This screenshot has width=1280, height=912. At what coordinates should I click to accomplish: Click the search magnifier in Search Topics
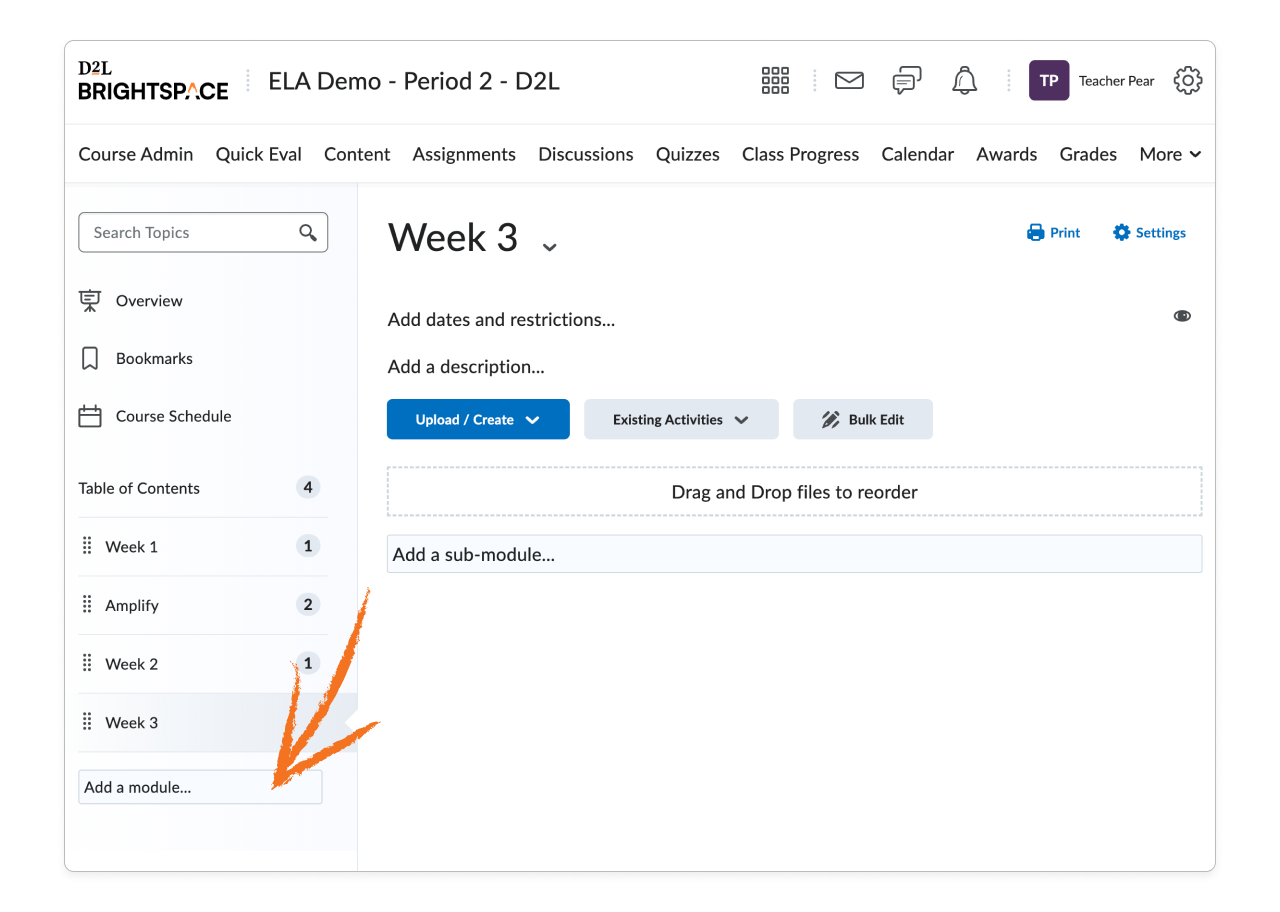click(308, 233)
